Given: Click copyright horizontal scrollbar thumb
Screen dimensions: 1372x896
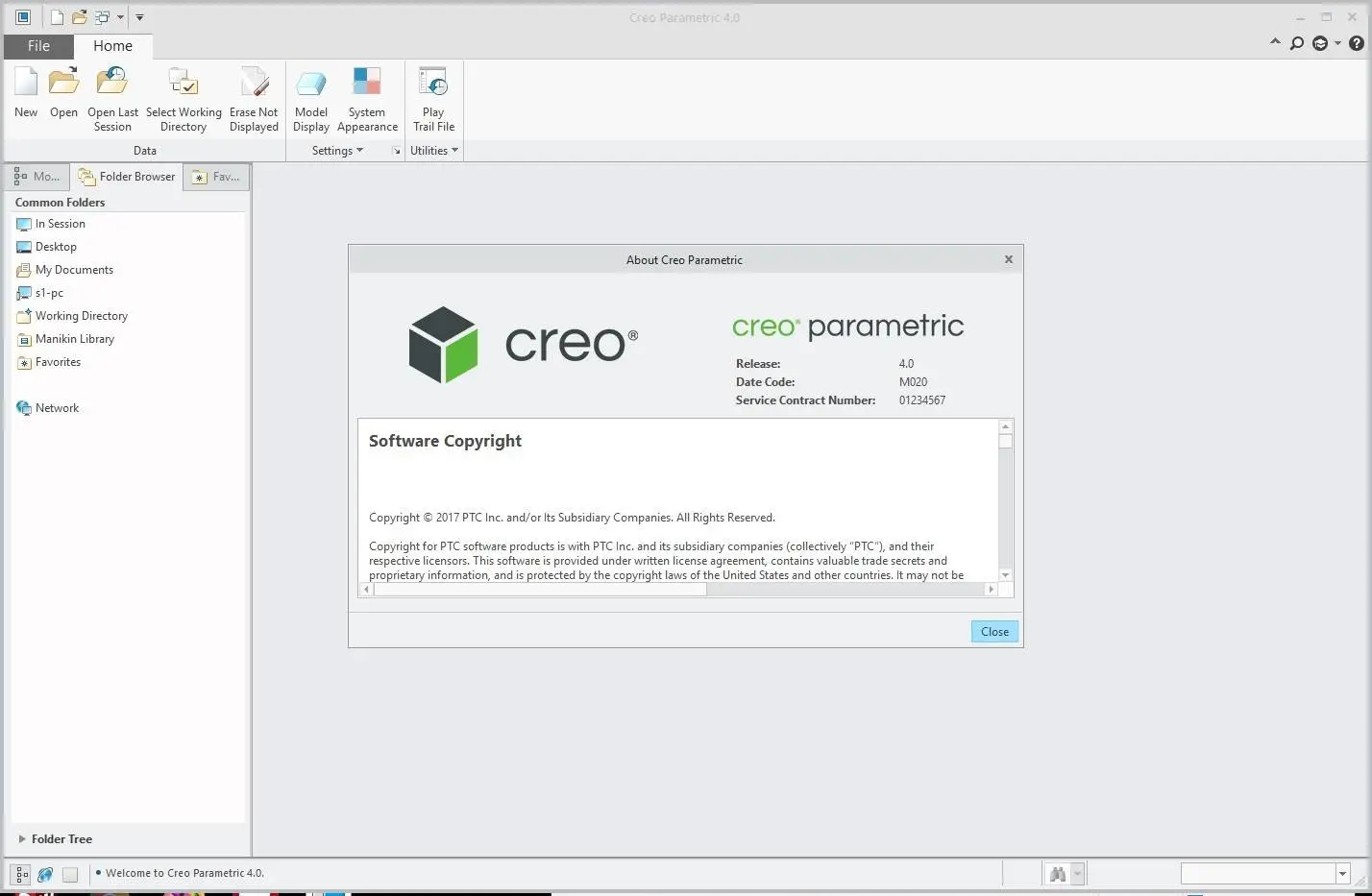Looking at the screenshot, I should [540, 590].
